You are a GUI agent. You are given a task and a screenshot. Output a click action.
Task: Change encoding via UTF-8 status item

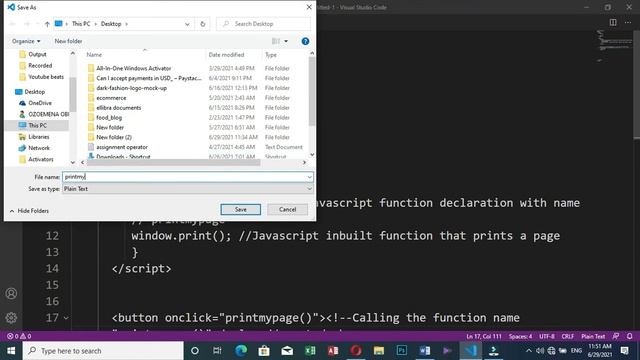coord(547,336)
